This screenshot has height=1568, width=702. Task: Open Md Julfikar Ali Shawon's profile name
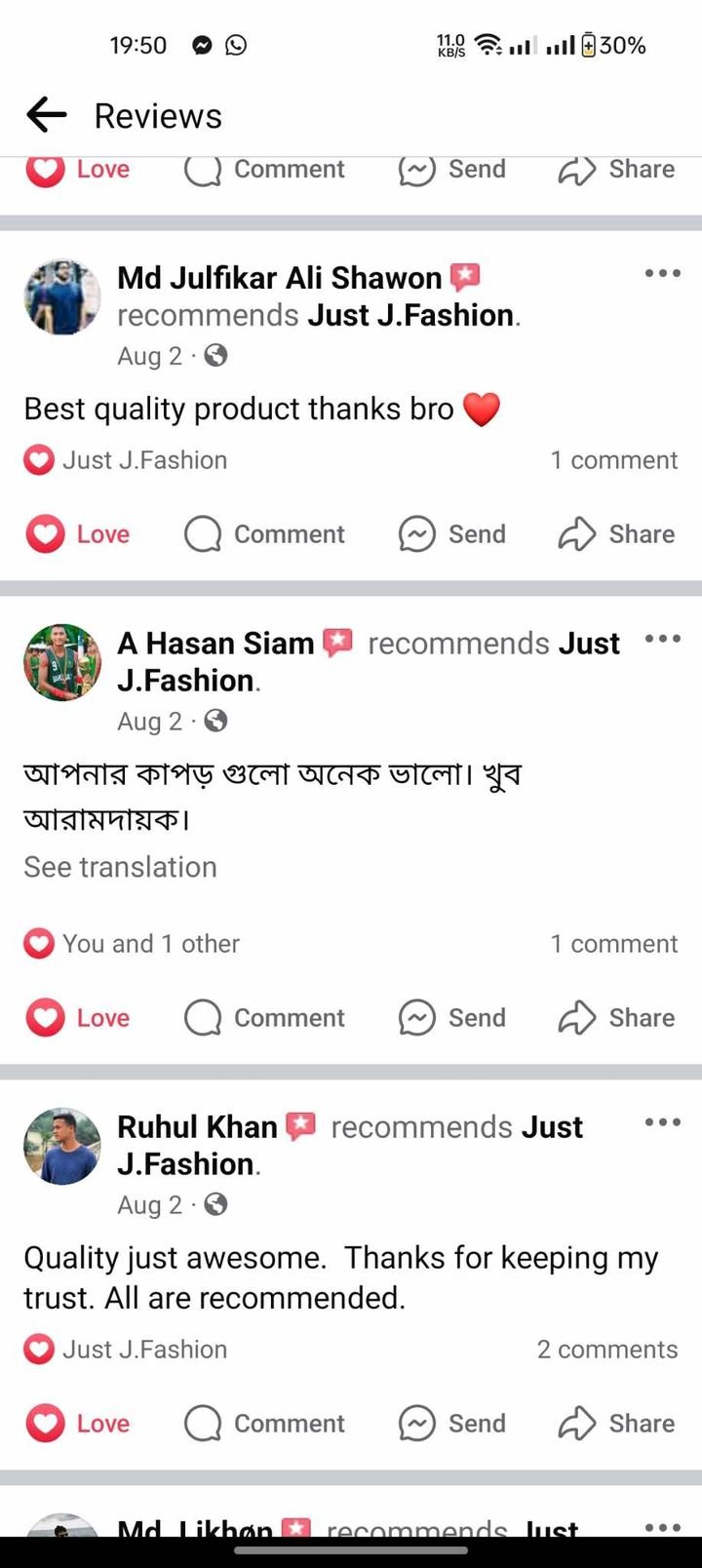pyautogui.click(x=279, y=278)
